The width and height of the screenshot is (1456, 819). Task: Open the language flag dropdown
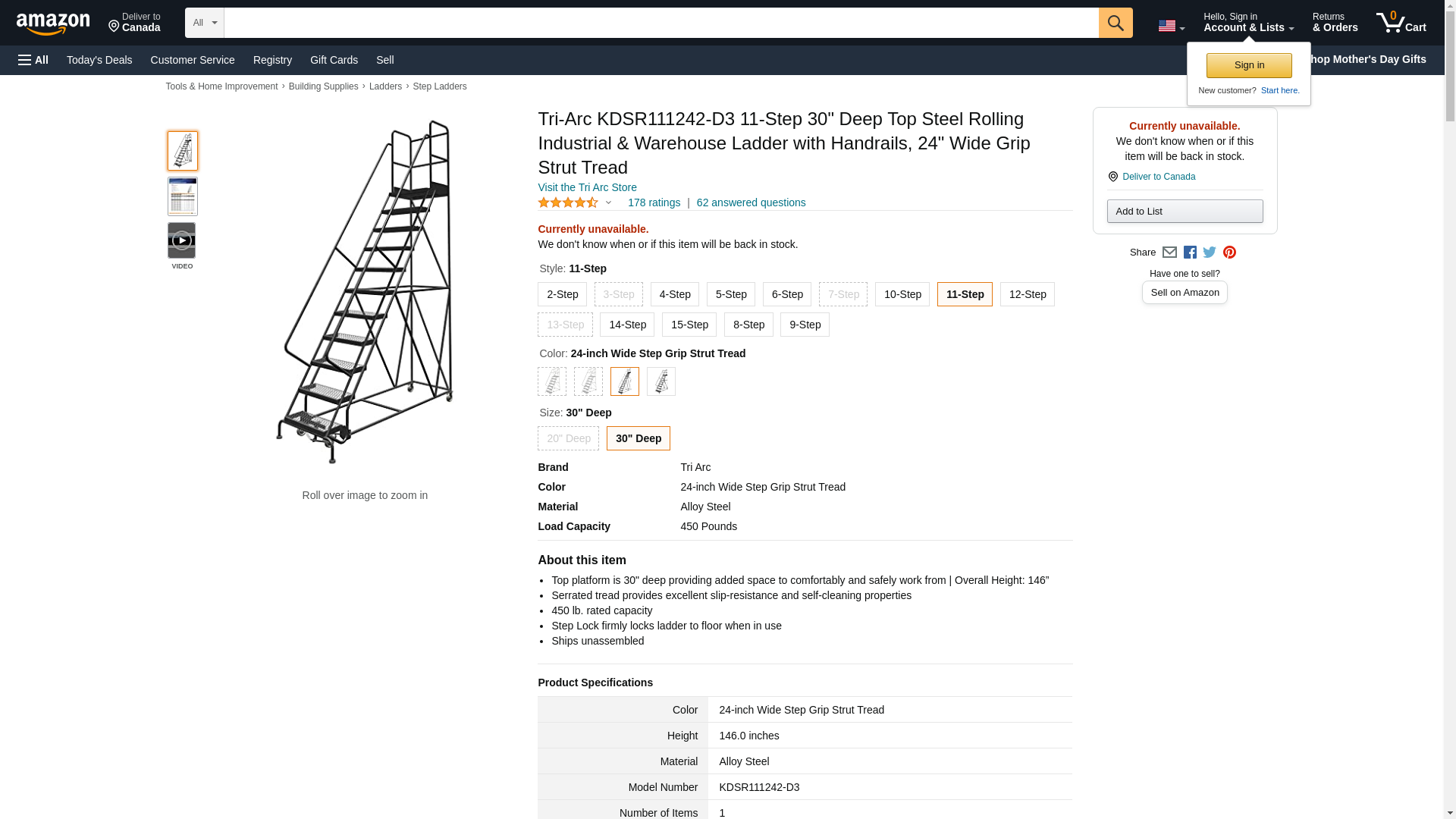pyautogui.click(x=1171, y=26)
